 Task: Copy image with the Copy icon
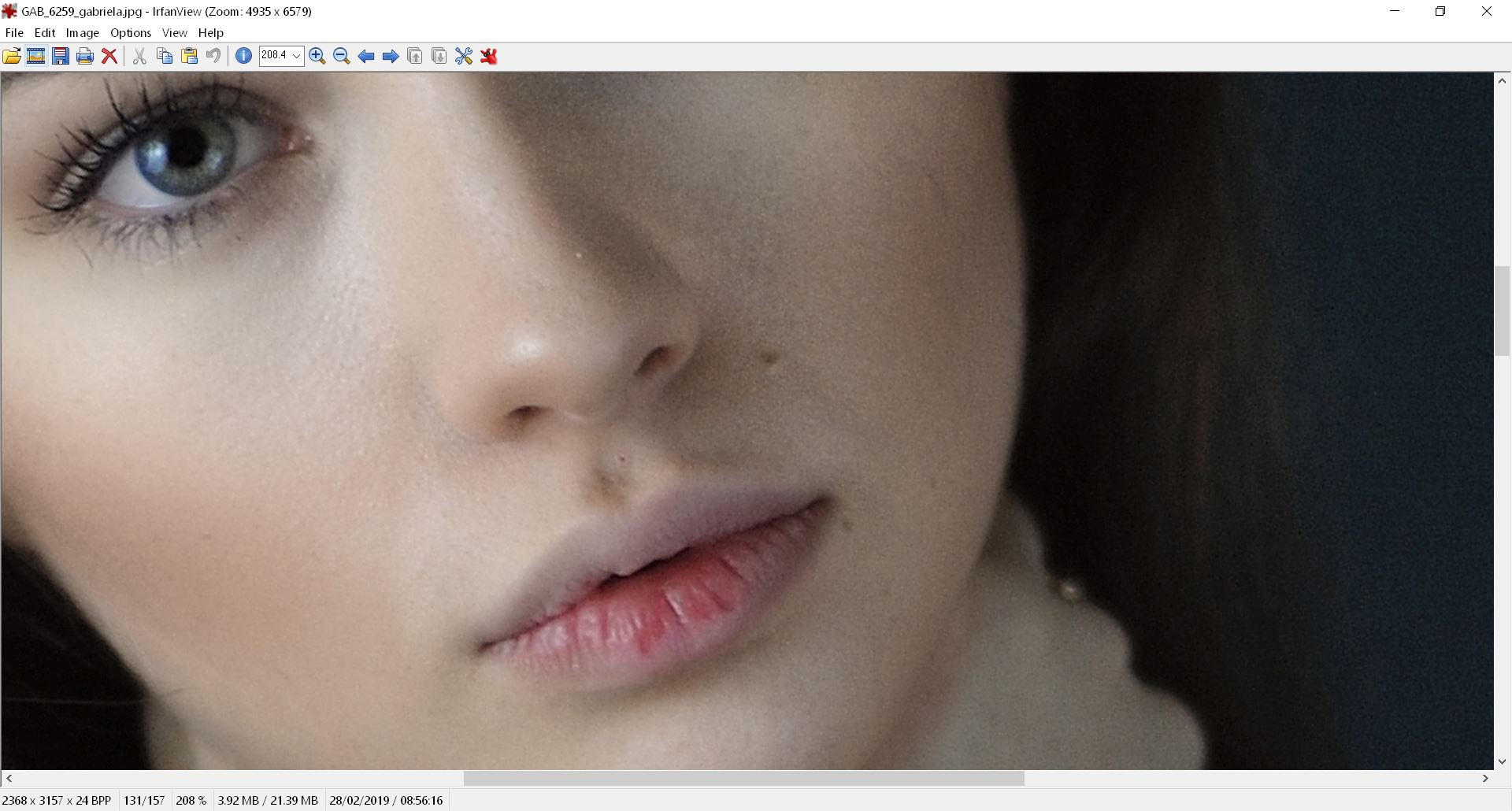coord(165,56)
